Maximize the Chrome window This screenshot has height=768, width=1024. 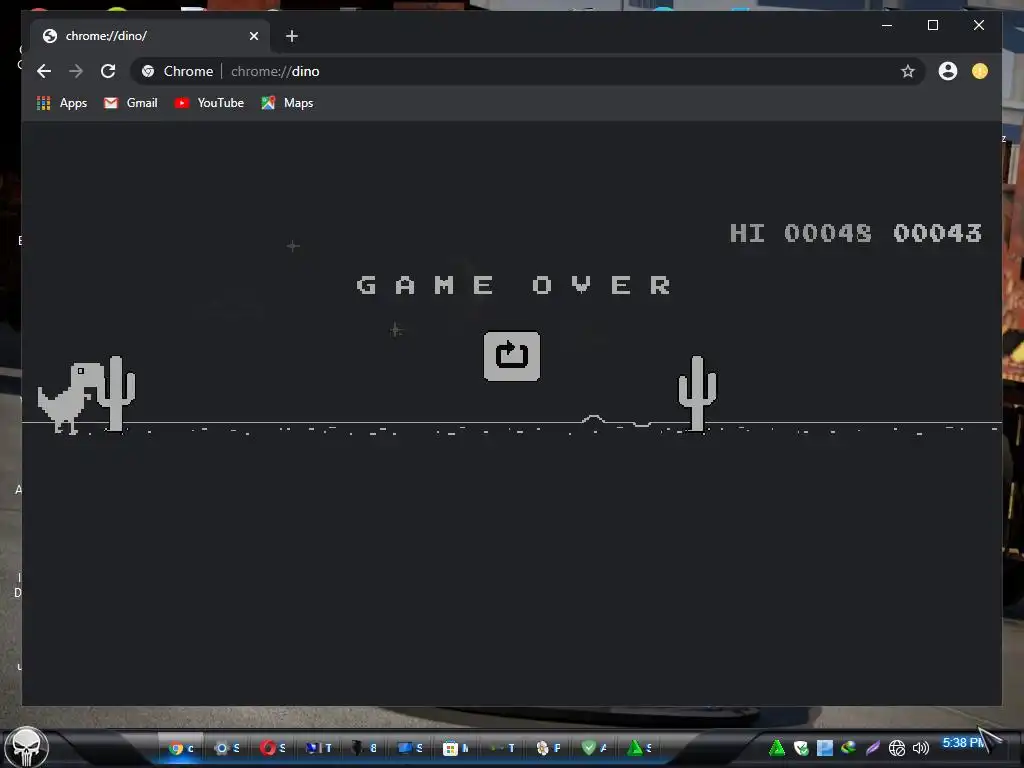coord(933,25)
